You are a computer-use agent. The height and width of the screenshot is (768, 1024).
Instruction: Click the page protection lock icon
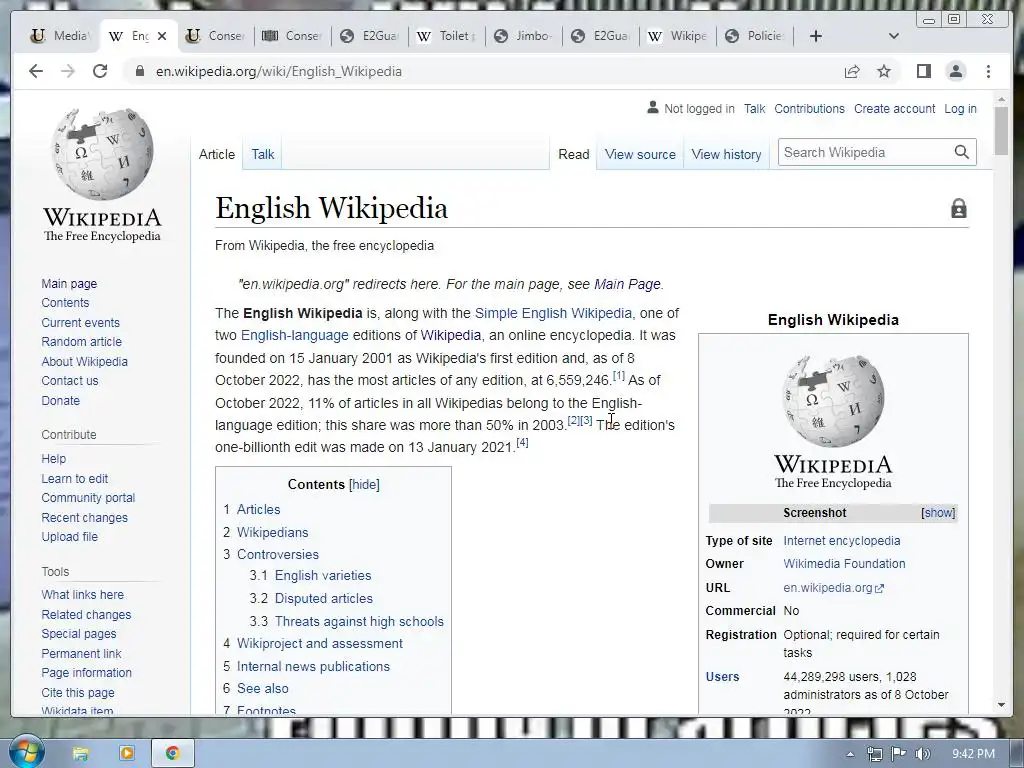(958, 209)
